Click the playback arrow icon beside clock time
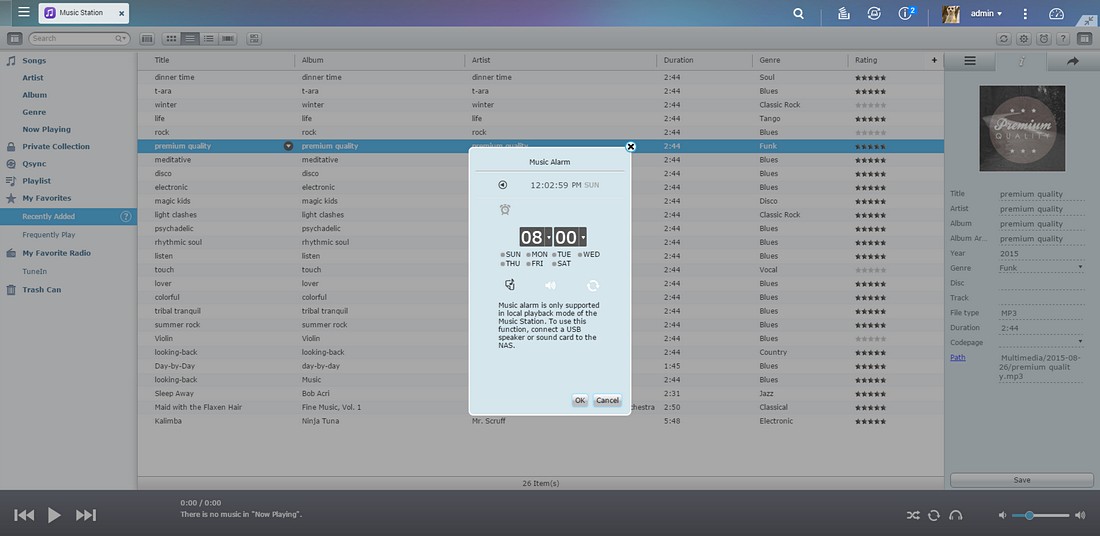 tap(502, 185)
